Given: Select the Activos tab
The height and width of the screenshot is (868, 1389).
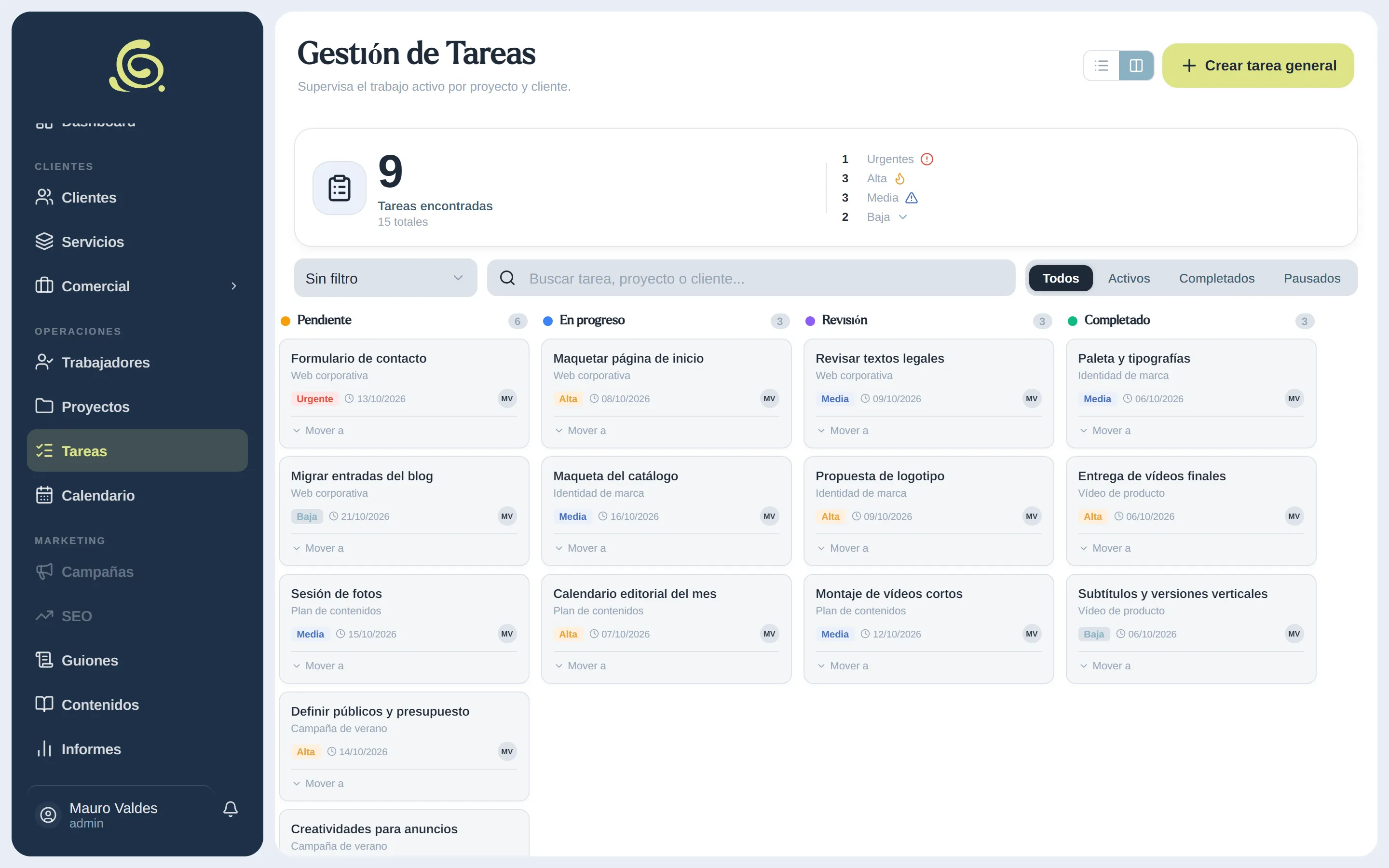Looking at the screenshot, I should click(1129, 278).
